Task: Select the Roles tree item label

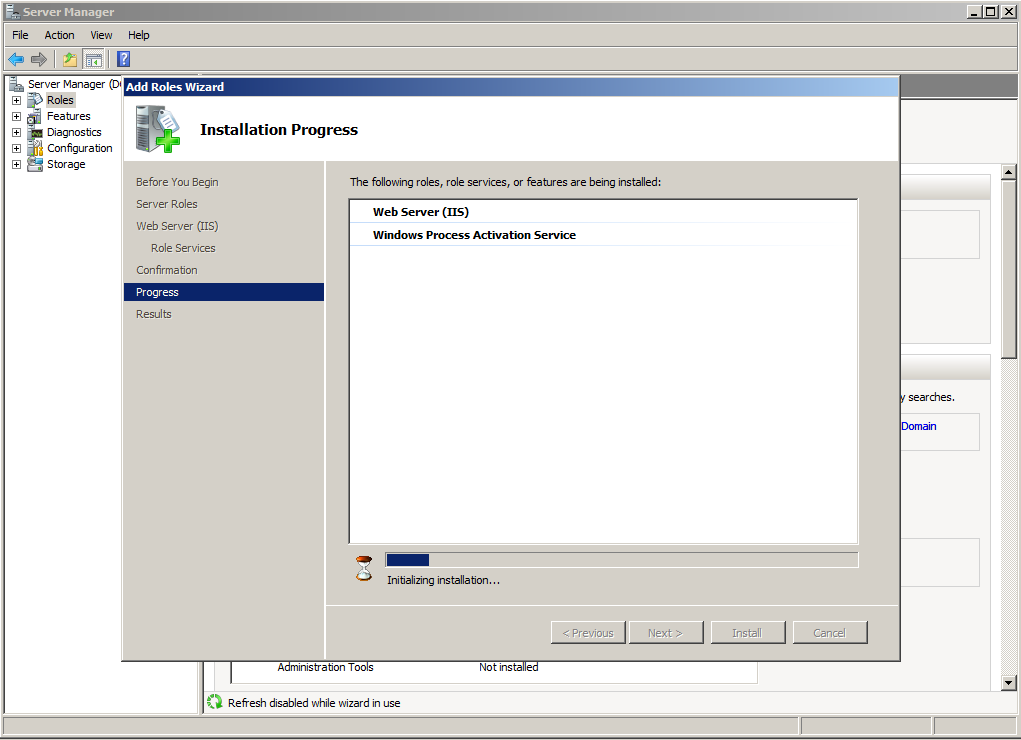Action: pos(60,100)
